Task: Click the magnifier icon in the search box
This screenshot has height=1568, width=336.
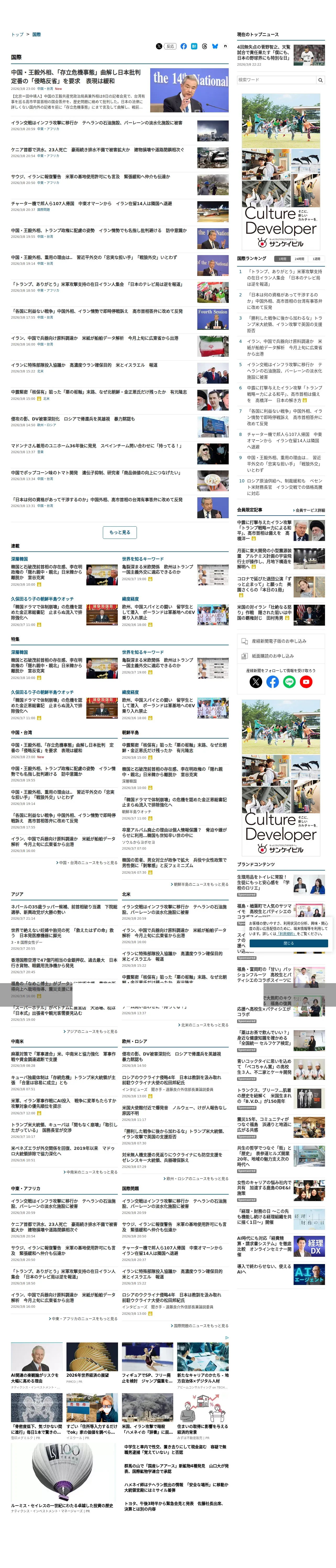Action: [320, 80]
